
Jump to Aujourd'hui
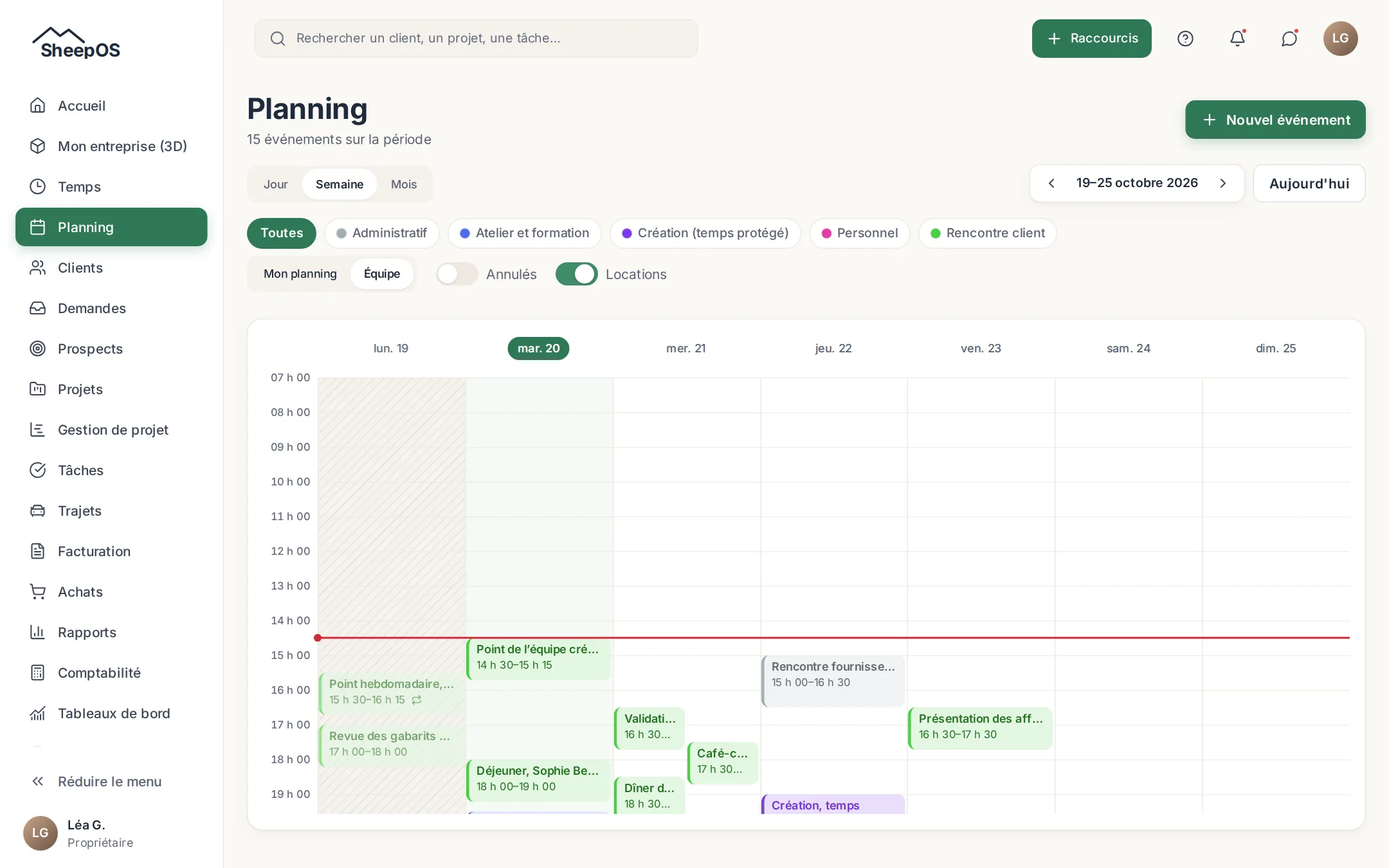click(1309, 183)
